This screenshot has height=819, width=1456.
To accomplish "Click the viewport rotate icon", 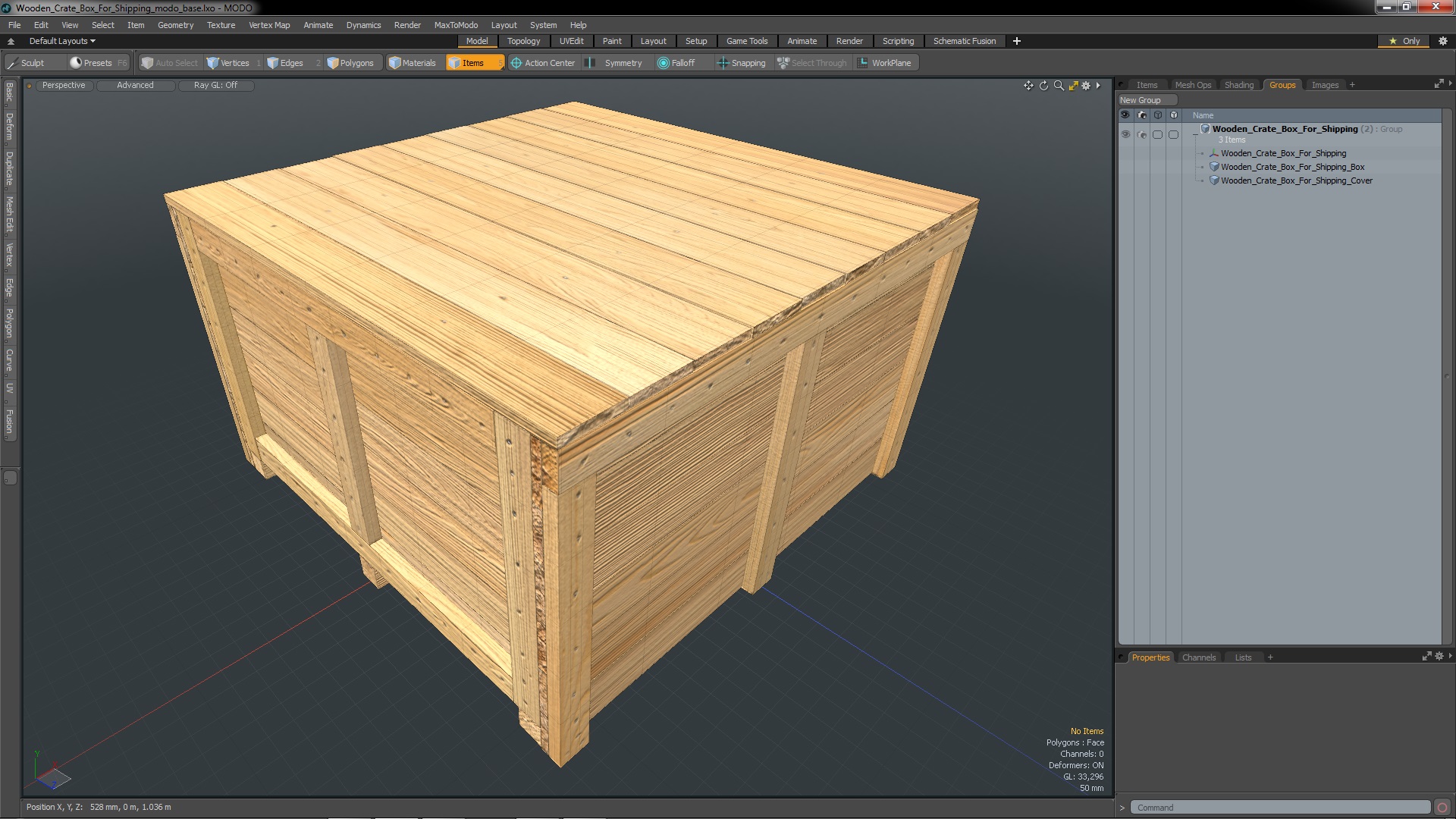I will coord(1043,86).
